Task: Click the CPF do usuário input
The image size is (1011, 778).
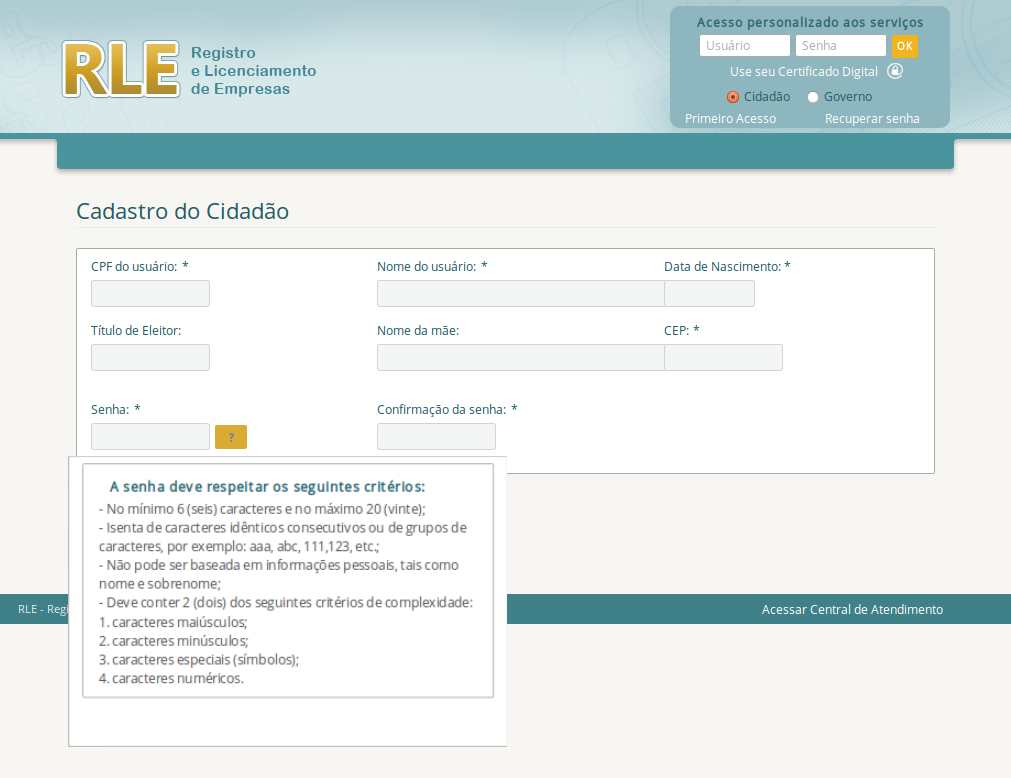Action: pos(150,293)
